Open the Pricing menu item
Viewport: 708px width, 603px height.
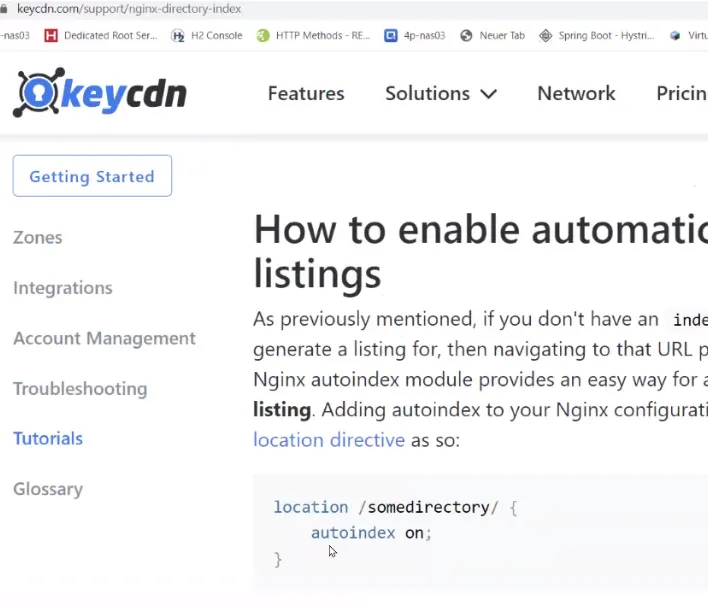[x=682, y=93]
